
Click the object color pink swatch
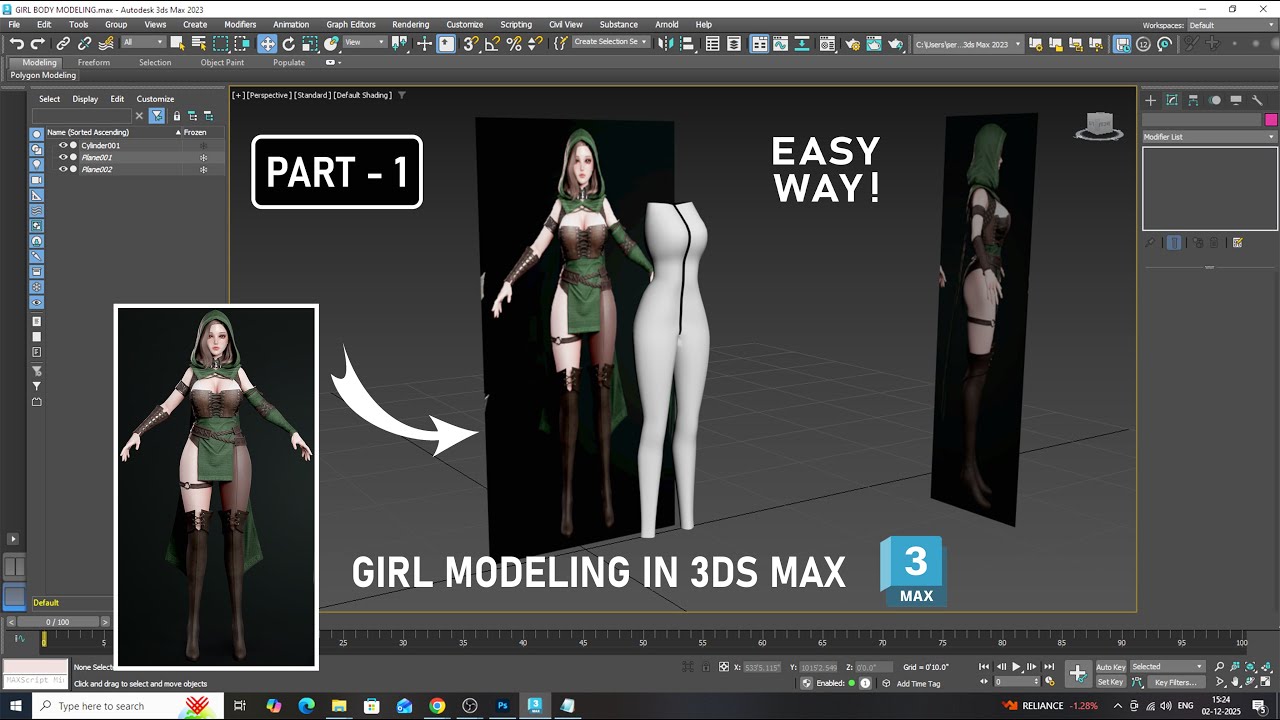coord(1271,119)
